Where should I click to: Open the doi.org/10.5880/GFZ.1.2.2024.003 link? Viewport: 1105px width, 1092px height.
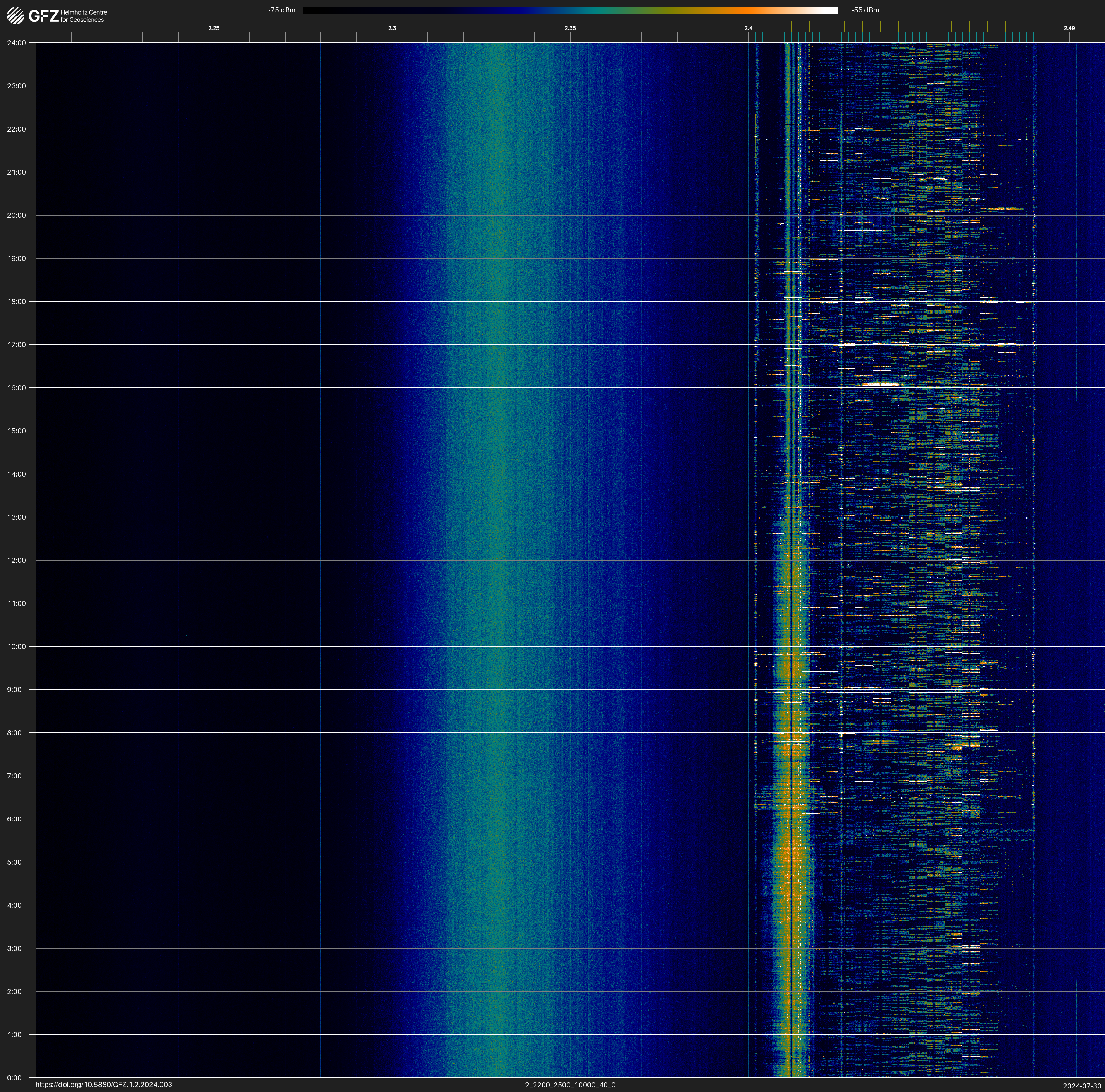[103, 1085]
